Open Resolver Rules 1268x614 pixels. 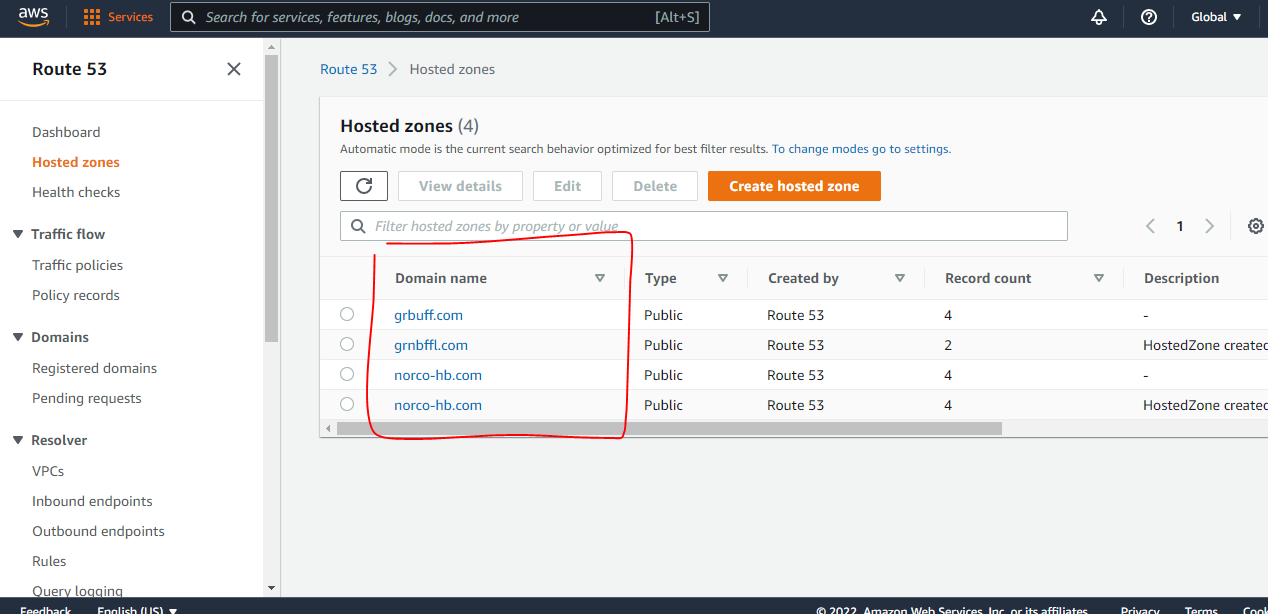click(x=49, y=561)
